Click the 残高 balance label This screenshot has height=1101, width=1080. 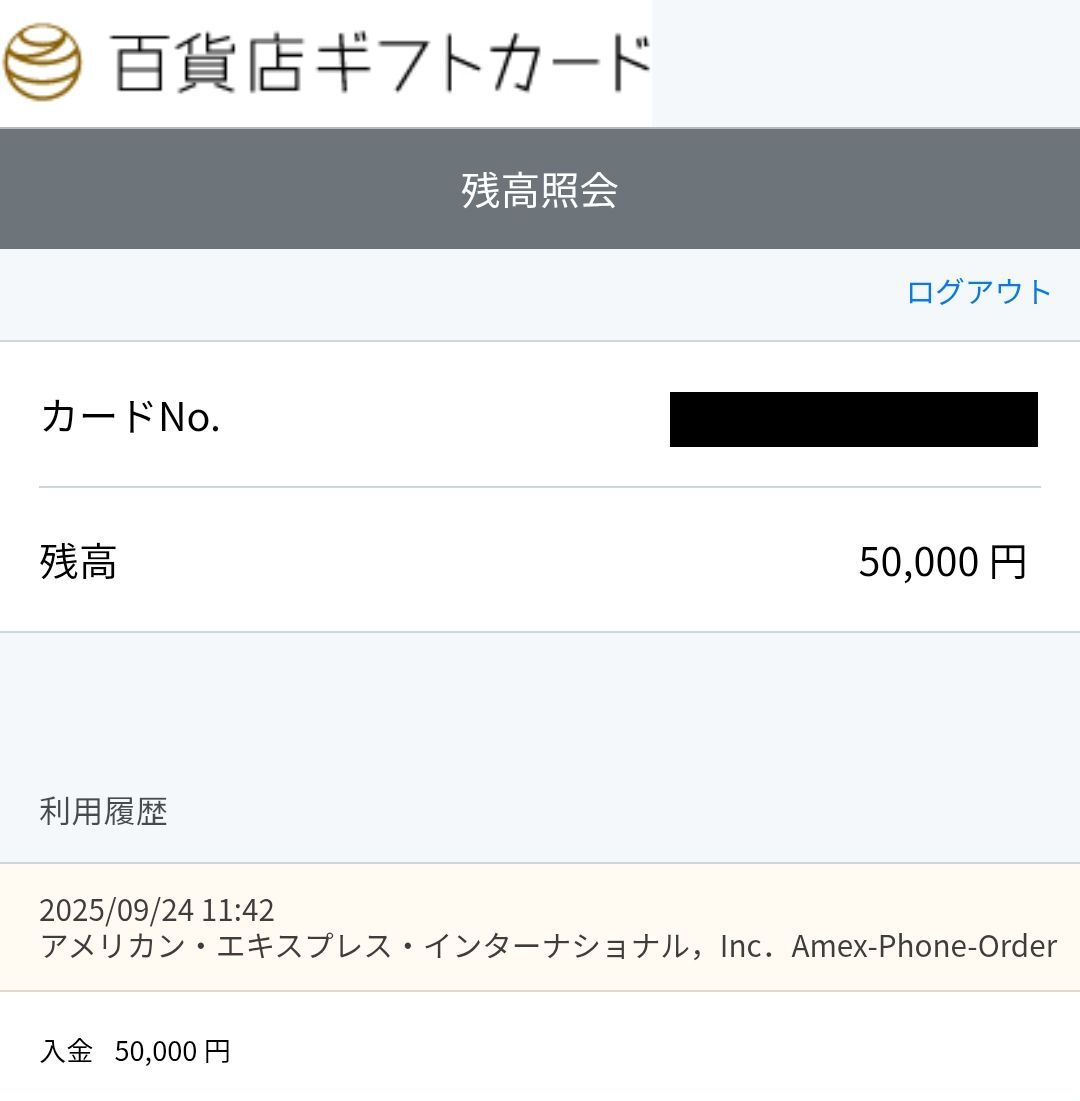78,562
